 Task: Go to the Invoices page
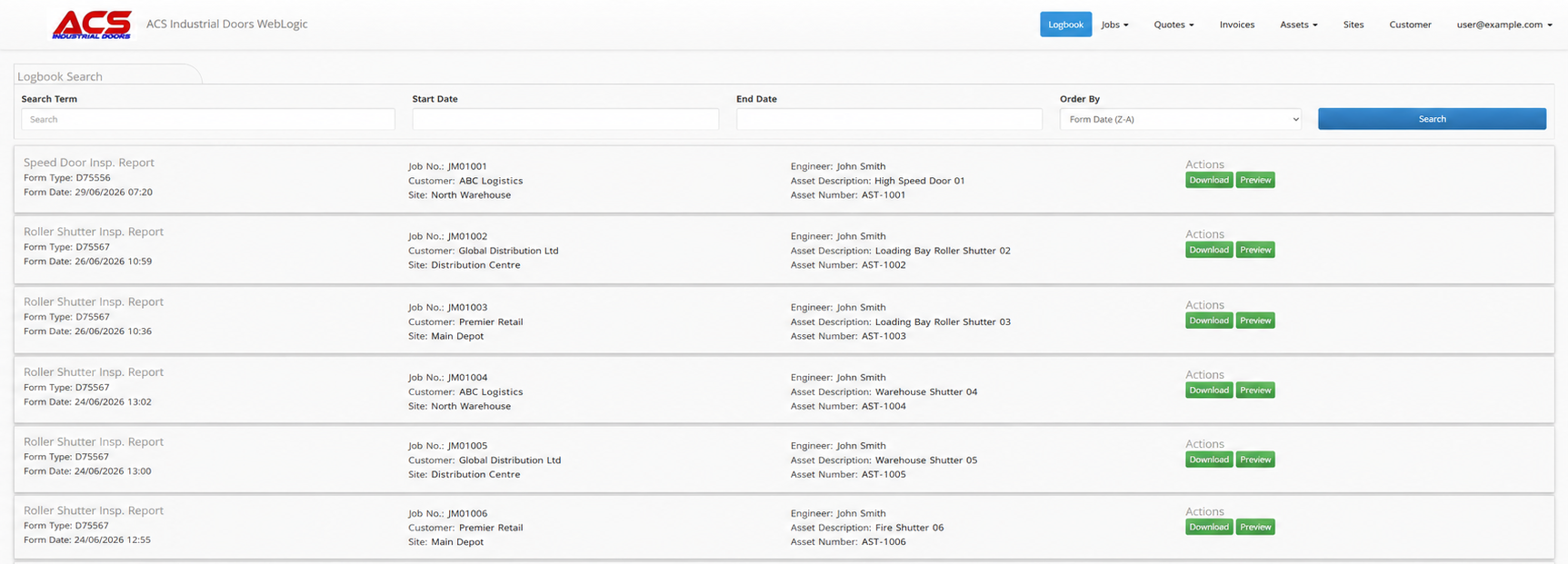click(x=1236, y=25)
